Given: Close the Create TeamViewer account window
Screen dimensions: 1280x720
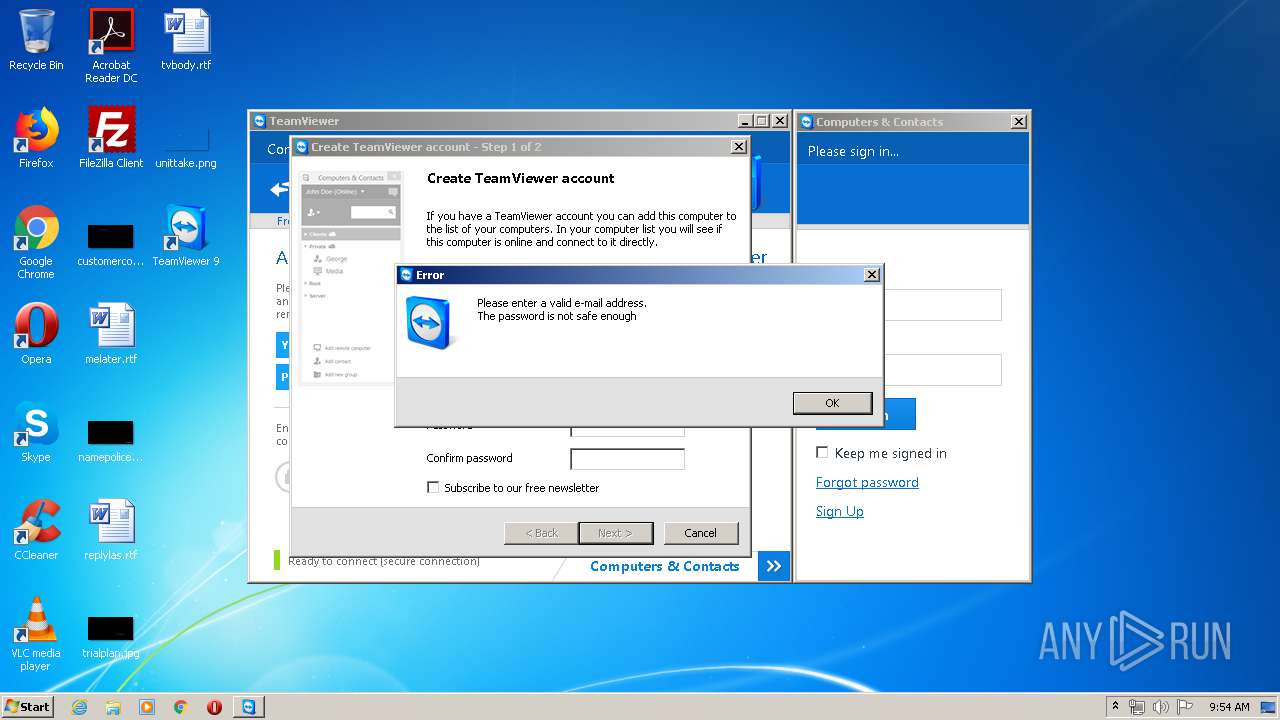Looking at the screenshot, I should tap(739, 146).
